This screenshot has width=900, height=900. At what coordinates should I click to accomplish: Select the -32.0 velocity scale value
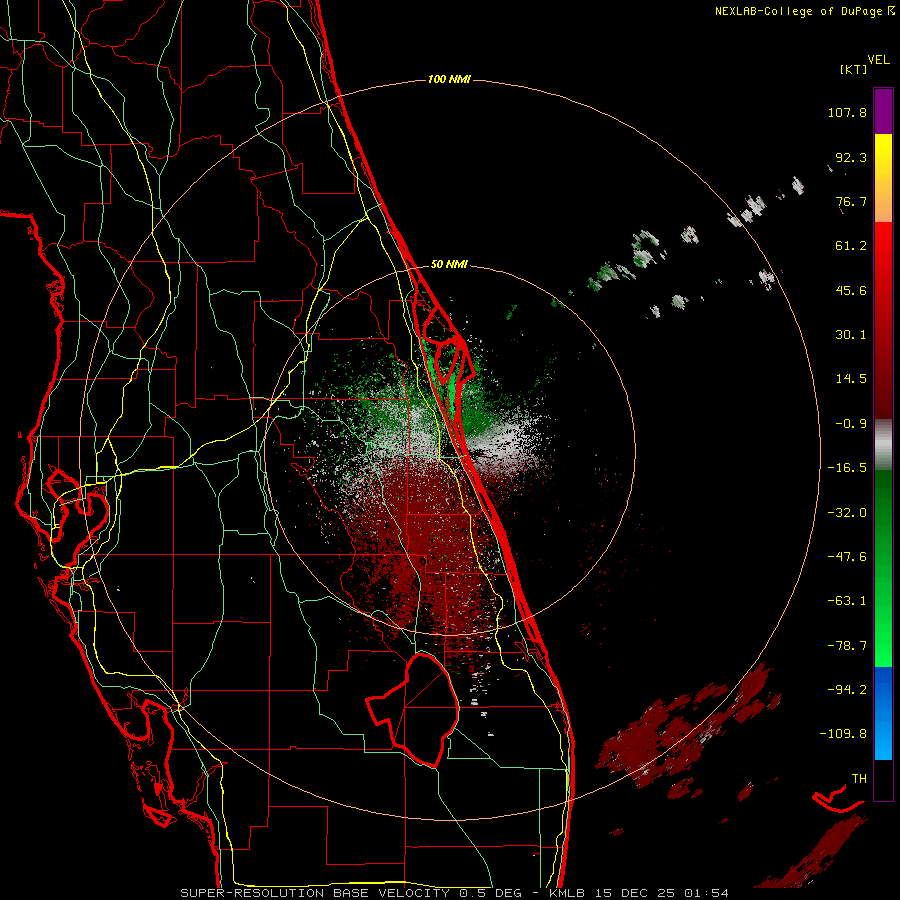(x=847, y=513)
